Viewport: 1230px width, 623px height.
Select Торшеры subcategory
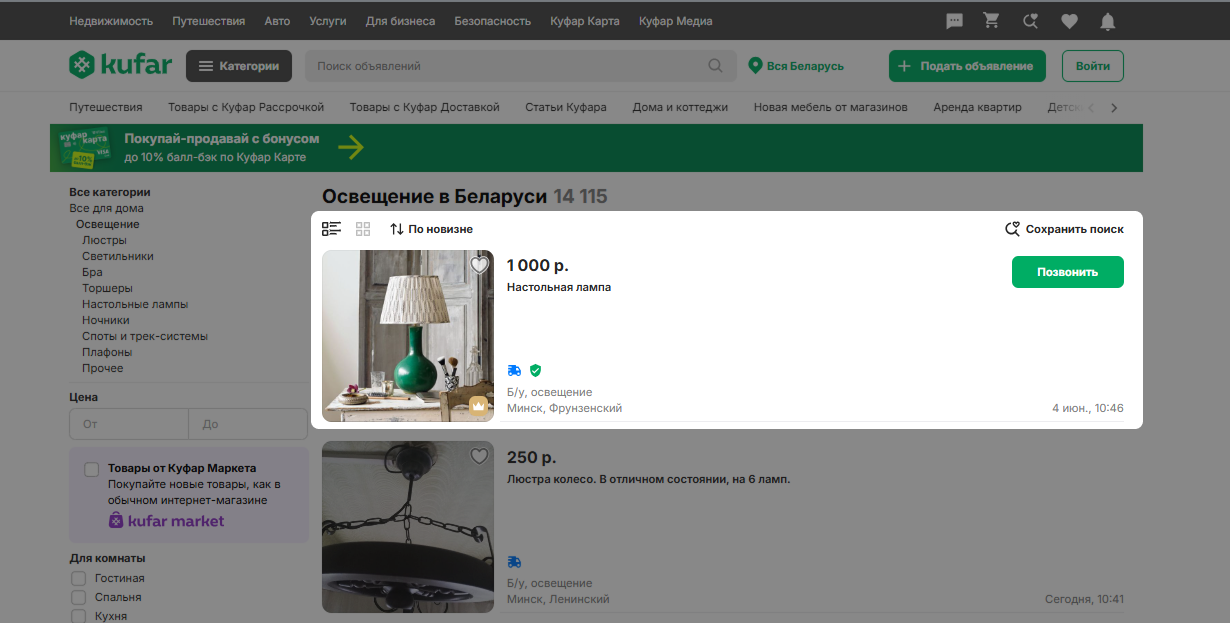[x=107, y=288]
